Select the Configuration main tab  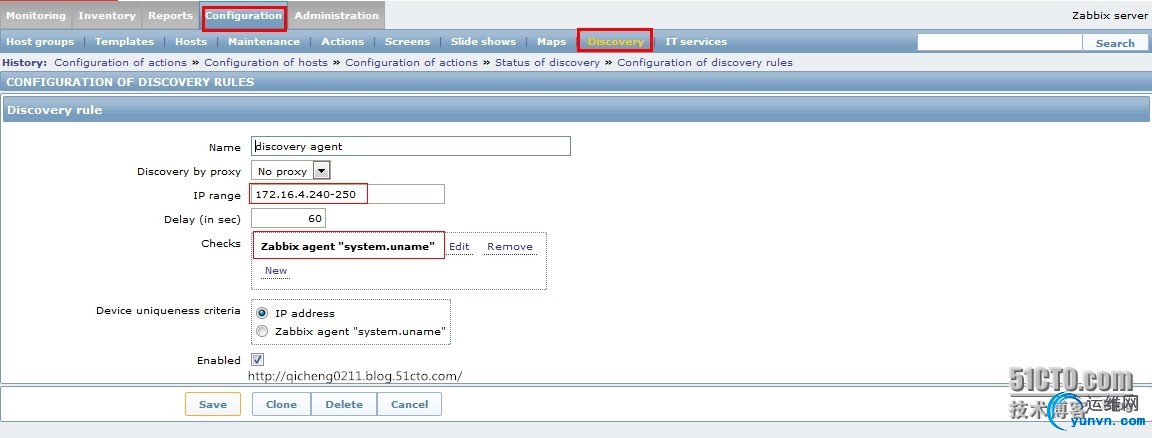pos(243,15)
